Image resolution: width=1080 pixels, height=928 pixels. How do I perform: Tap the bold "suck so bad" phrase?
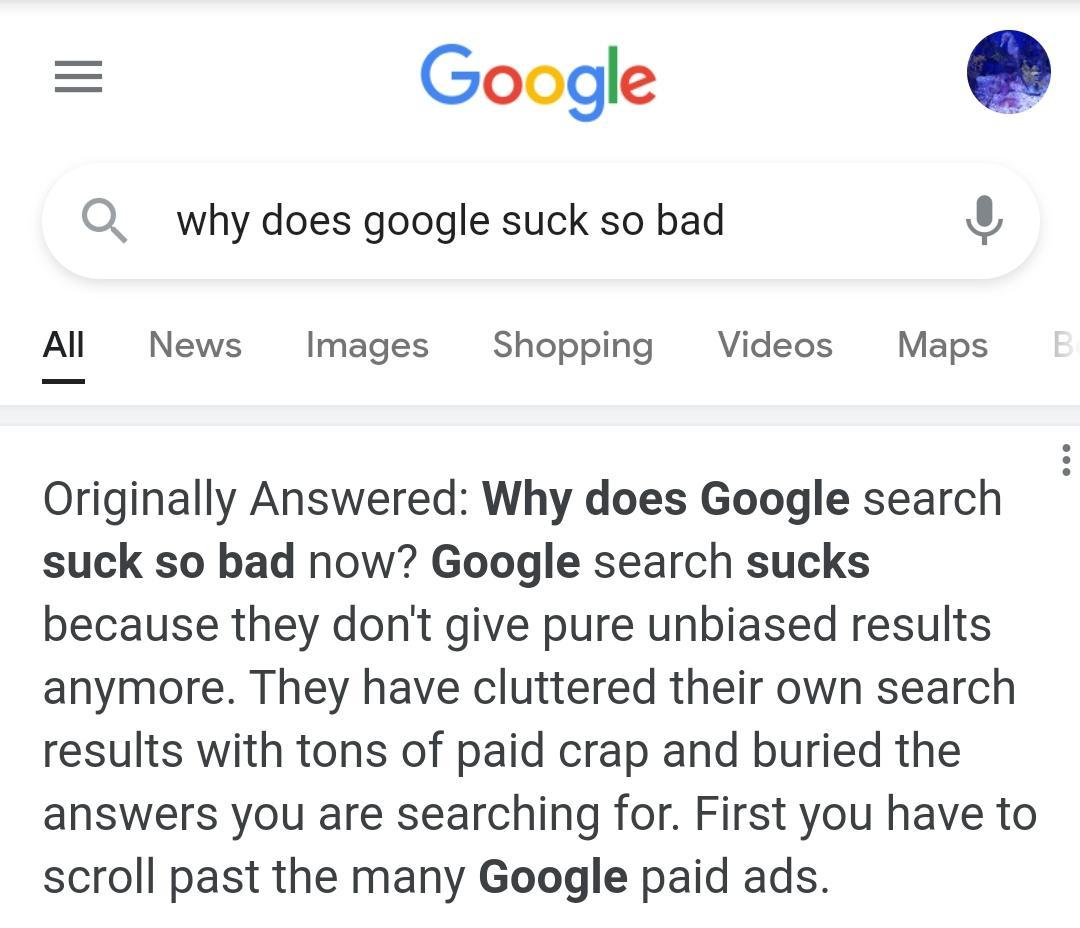169,561
